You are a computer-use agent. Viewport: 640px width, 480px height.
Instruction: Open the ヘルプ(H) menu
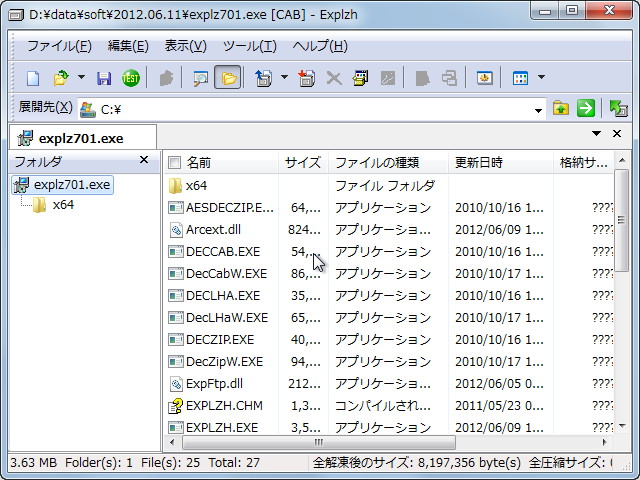click(320, 46)
